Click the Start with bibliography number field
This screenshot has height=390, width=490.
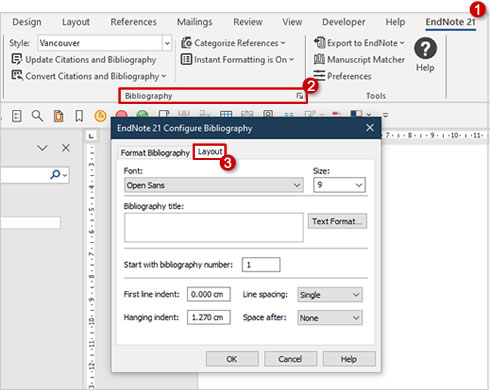tap(261, 265)
